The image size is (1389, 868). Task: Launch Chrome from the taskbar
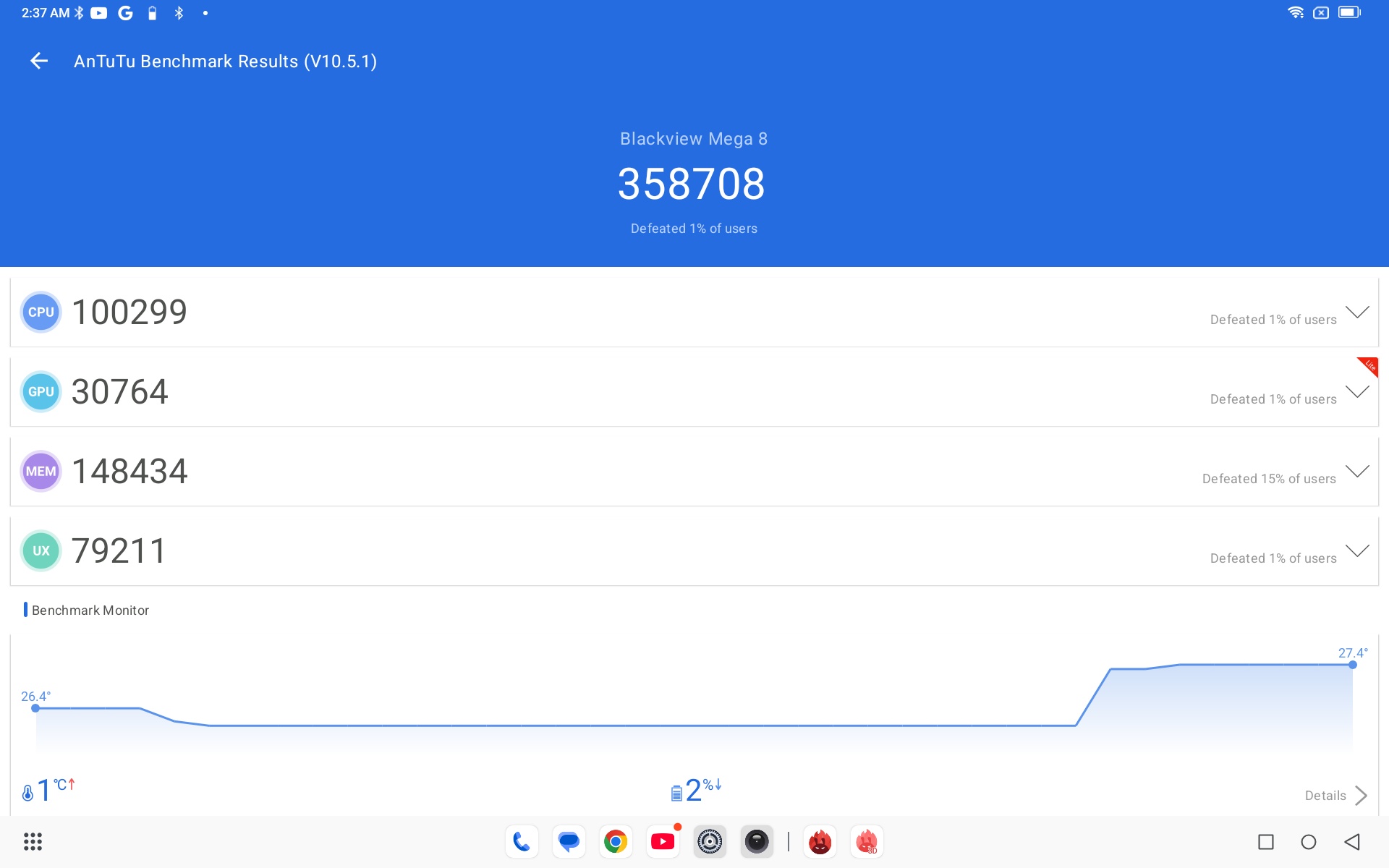[x=616, y=842]
